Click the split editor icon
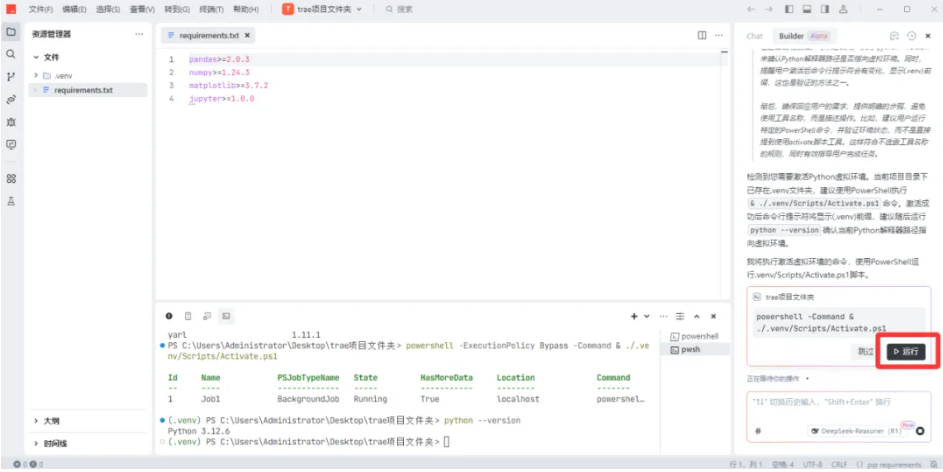Viewport: 943px width, 472px height. [x=702, y=35]
